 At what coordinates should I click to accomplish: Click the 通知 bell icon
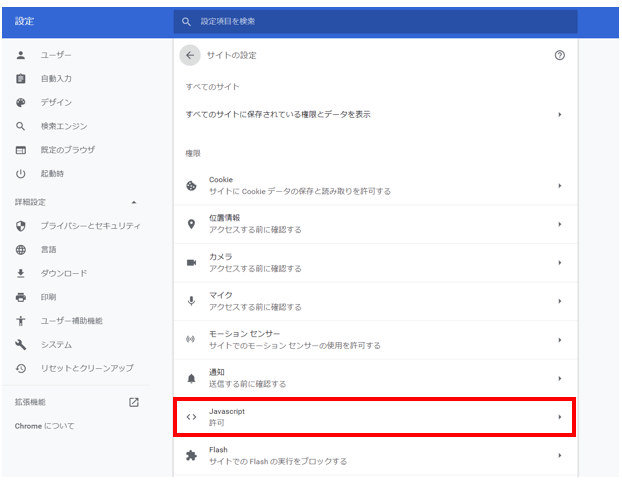[191, 378]
